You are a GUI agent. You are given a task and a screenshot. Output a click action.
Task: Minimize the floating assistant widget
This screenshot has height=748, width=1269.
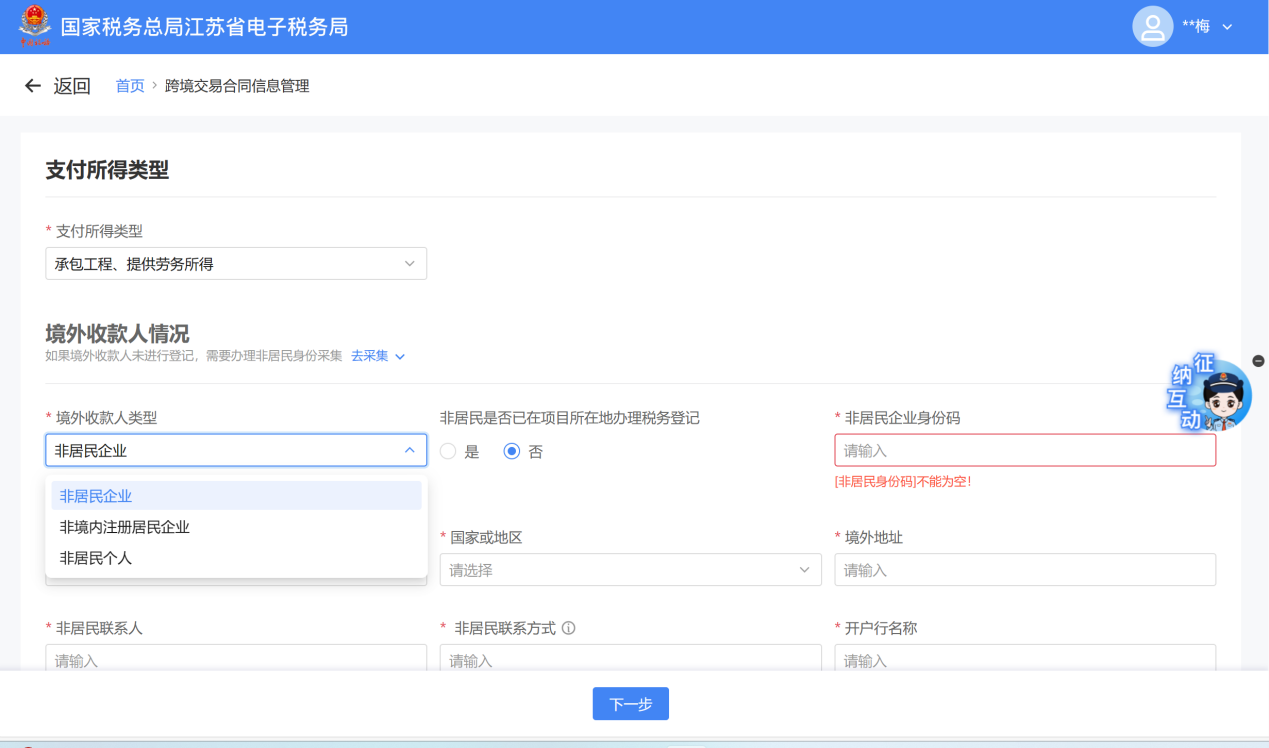pos(1258,360)
